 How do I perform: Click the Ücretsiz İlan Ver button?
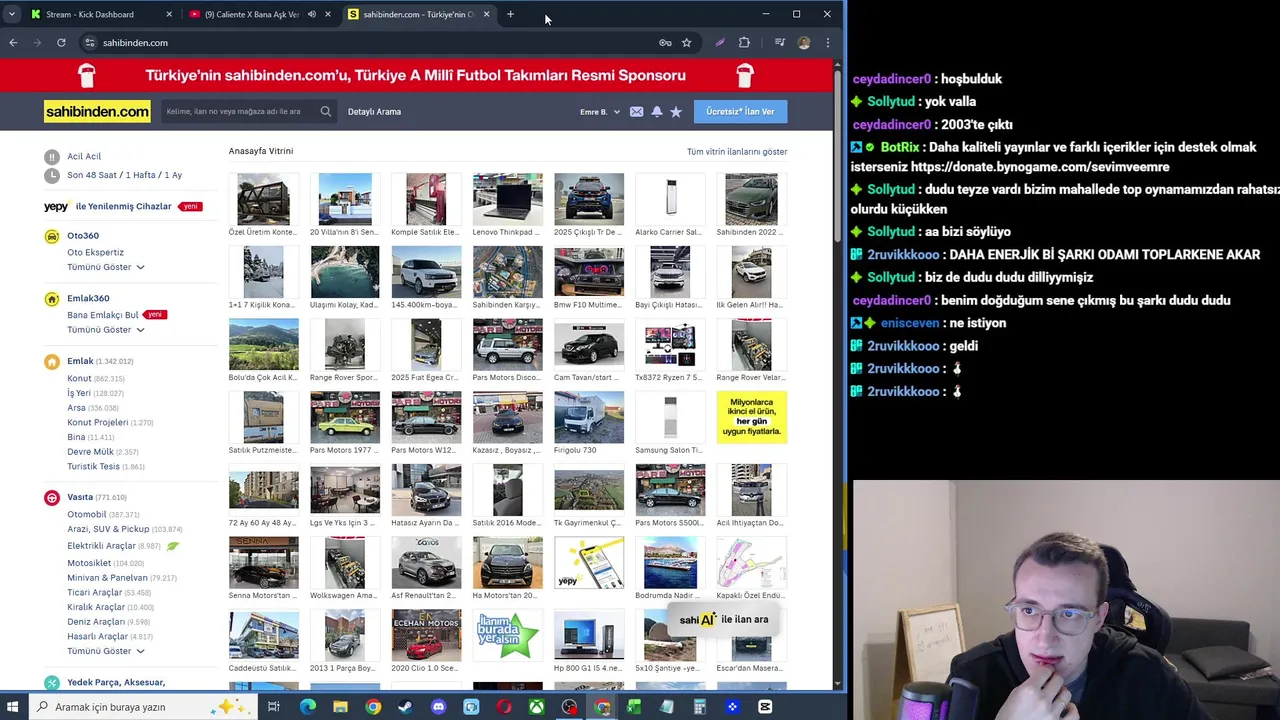click(740, 111)
